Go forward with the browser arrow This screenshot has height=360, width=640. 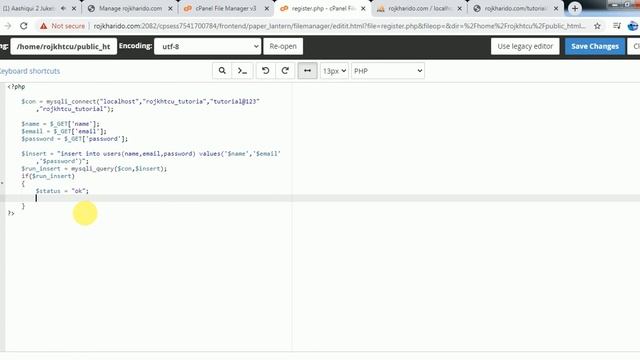(x=7, y=26)
